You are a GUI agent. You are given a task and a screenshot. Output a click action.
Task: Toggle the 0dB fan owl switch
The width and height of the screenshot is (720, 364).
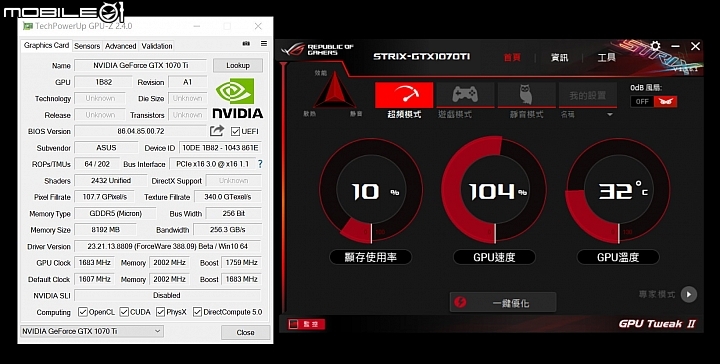pos(665,101)
